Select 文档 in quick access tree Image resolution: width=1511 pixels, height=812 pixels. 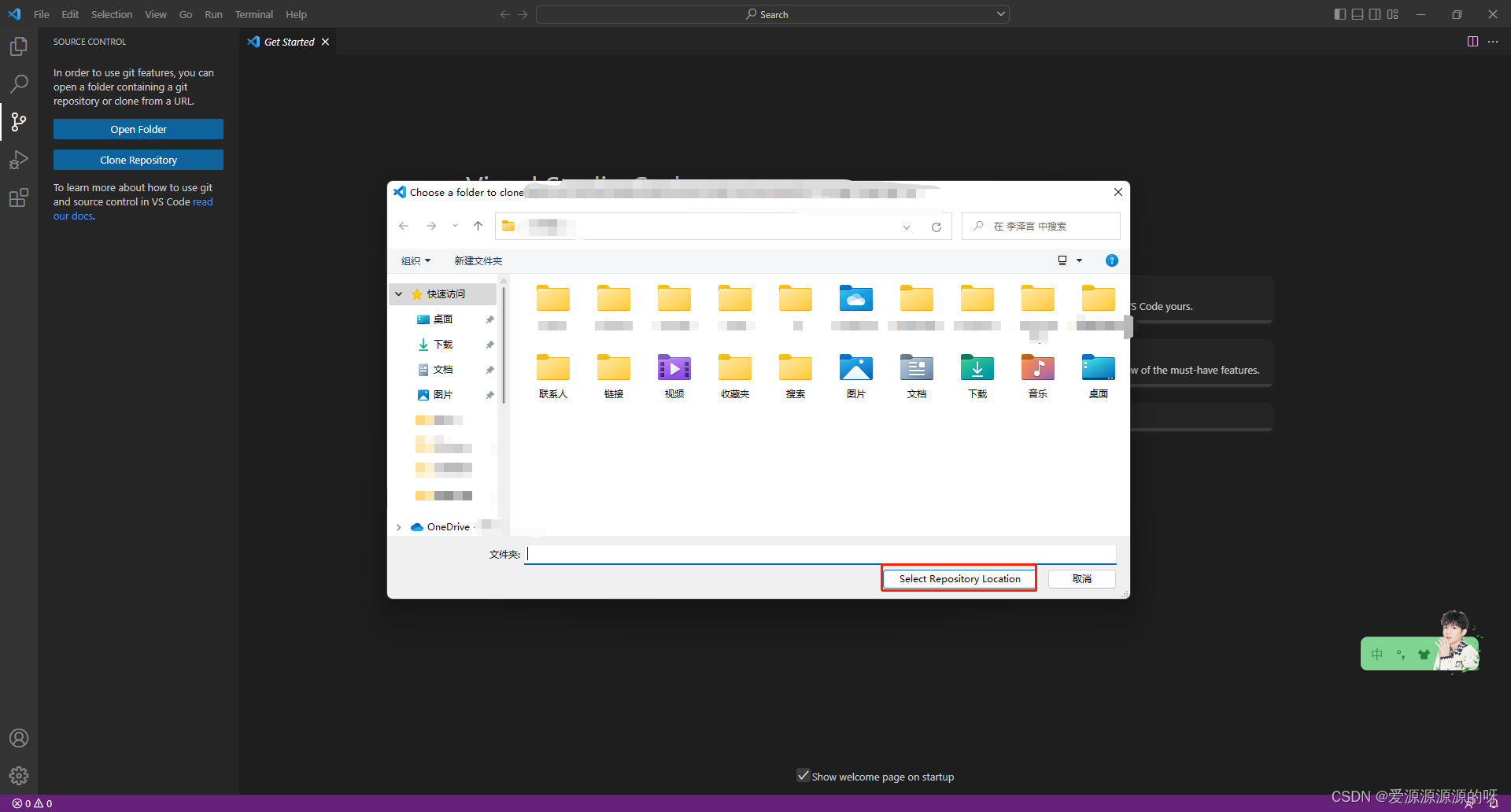443,370
